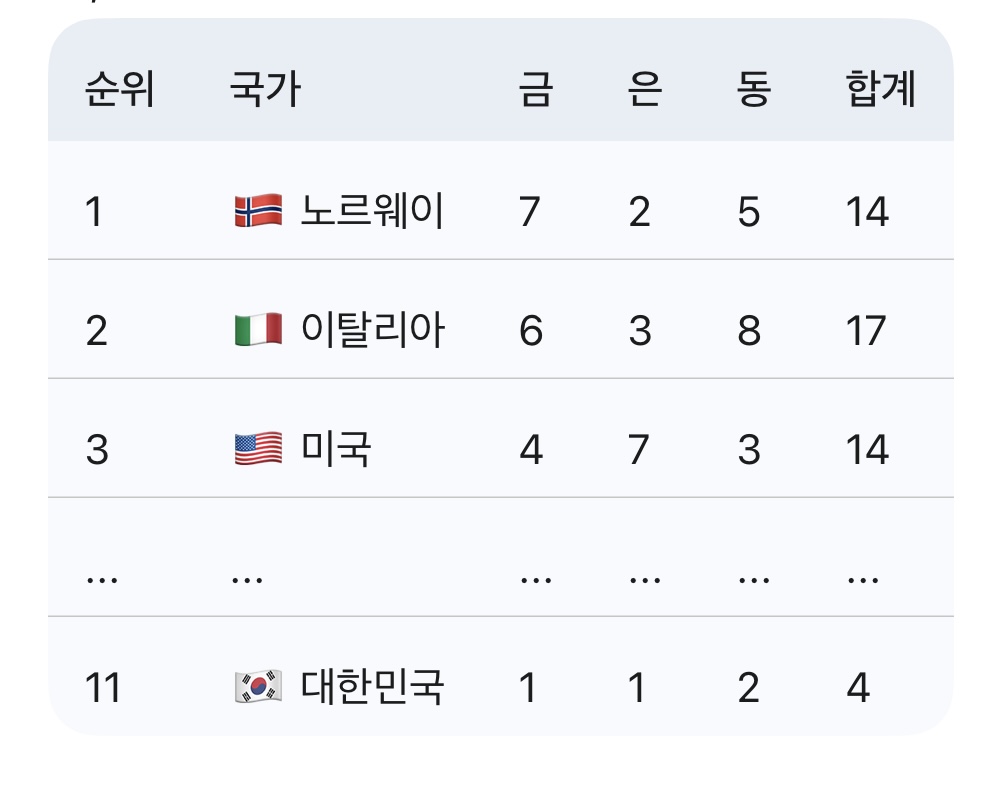This screenshot has width=990, height=797.
Task: Click the United States flag icon
Action: (x=258, y=449)
